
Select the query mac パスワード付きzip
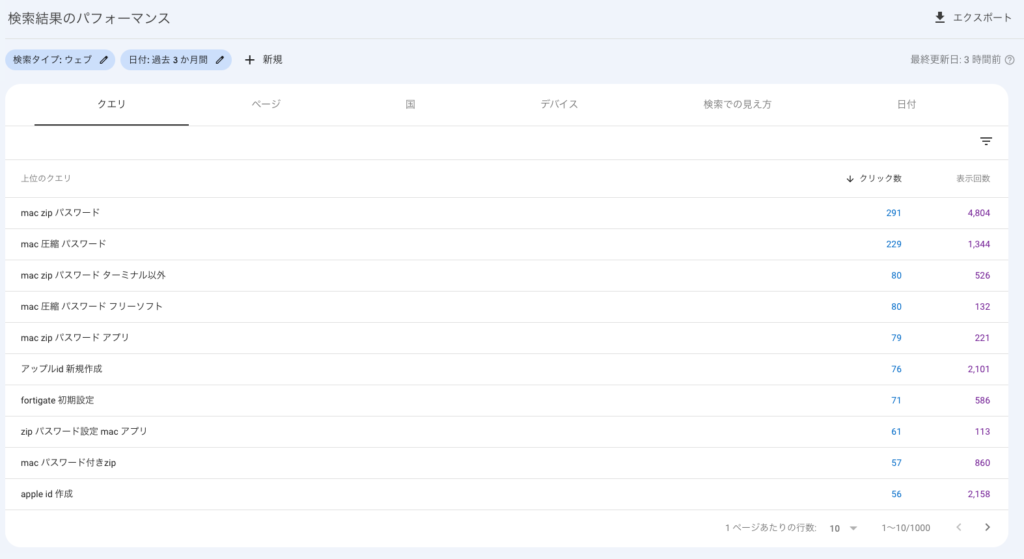click(68, 463)
